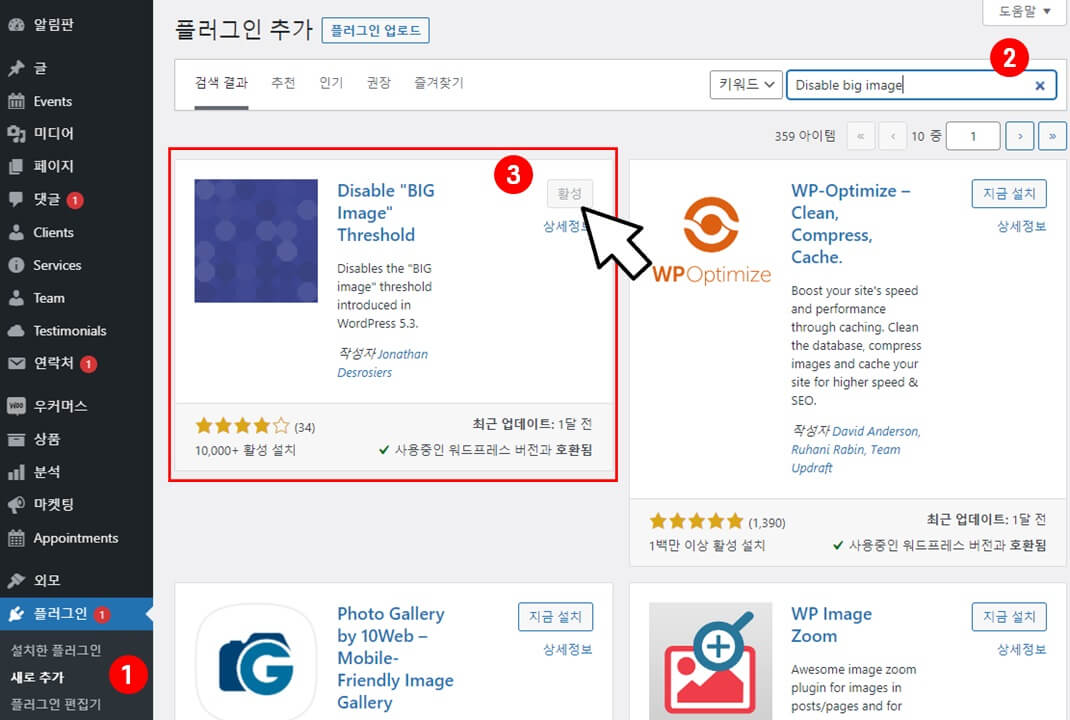This screenshot has height=720, width=1070.
Task: Click the 연락처 envelope icon
Action: 16,363
